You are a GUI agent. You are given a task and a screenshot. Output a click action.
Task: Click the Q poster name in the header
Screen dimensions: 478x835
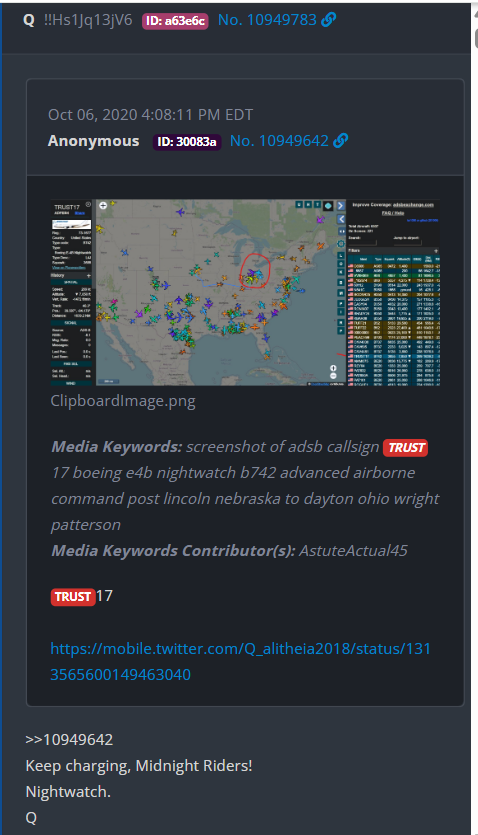point(29,20)
